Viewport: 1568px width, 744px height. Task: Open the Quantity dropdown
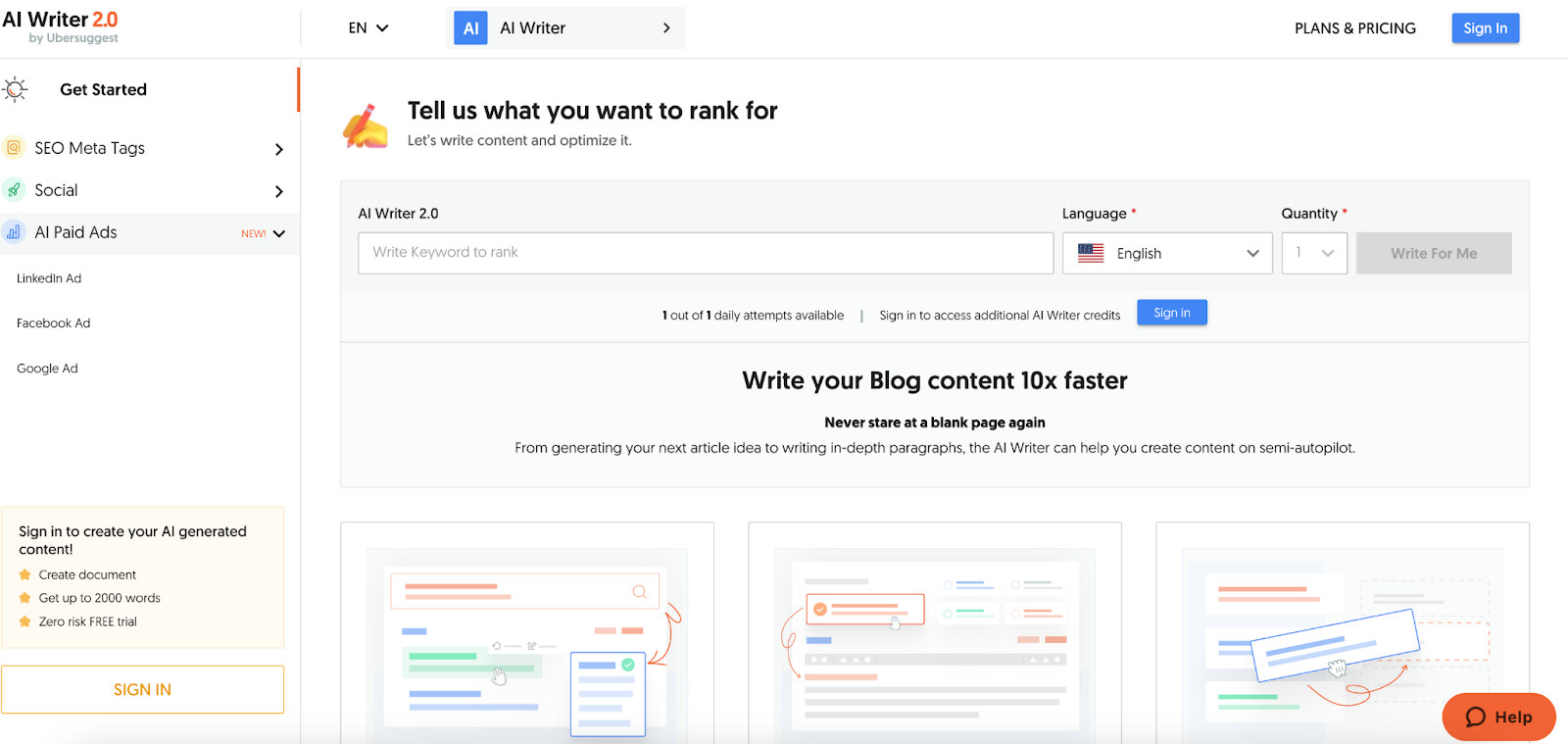click(x=1314, y=253)
